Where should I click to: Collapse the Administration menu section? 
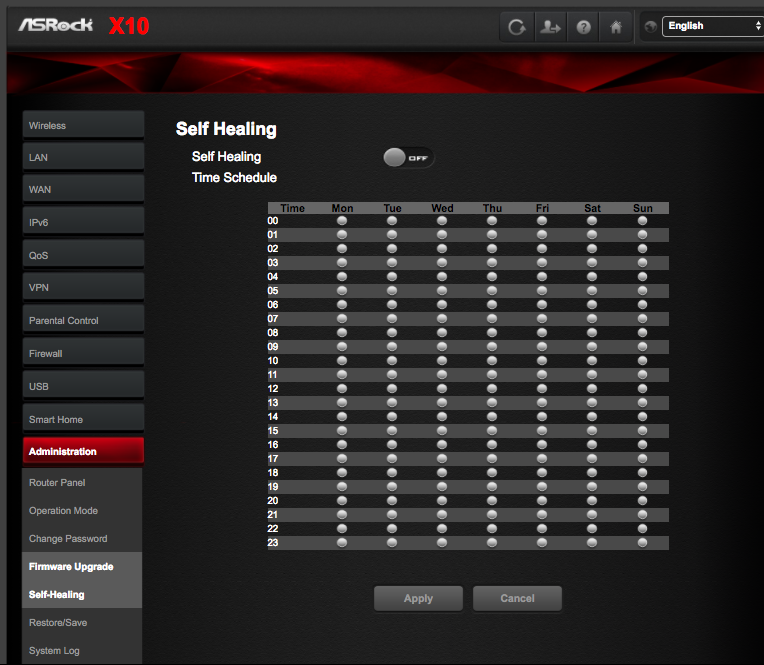click(x=83, y=451)
